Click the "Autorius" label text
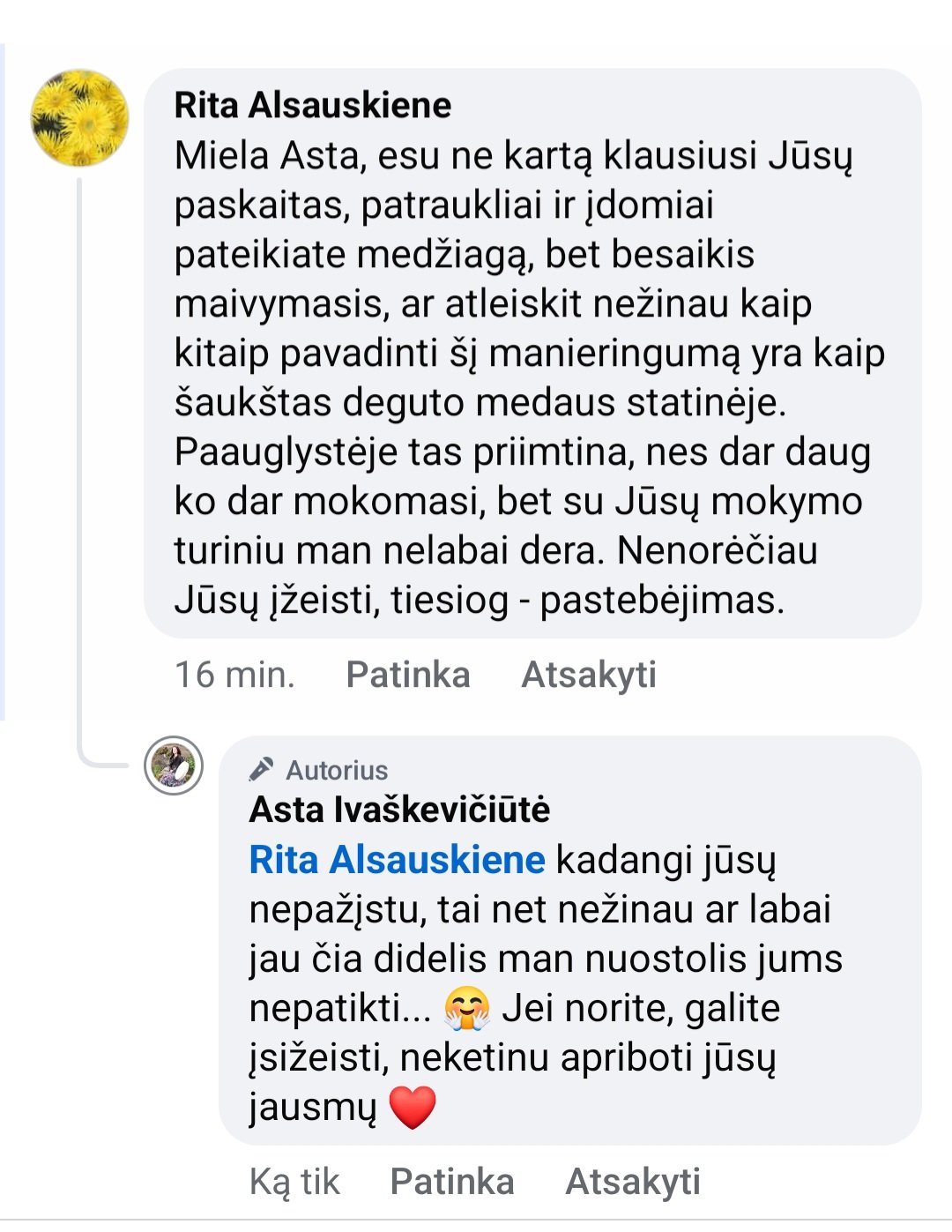 tap(337, 771)
